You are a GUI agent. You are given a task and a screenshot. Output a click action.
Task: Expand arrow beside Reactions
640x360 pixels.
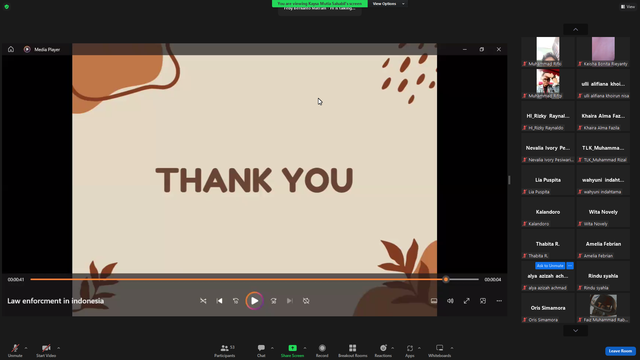393,348
